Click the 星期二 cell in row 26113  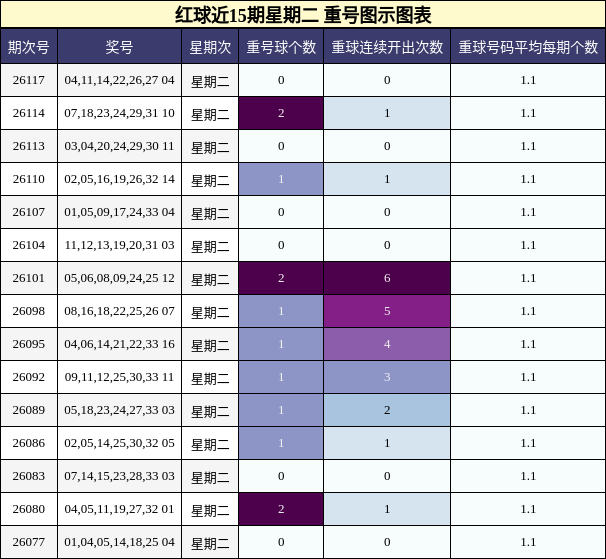(x=210, y=146)
